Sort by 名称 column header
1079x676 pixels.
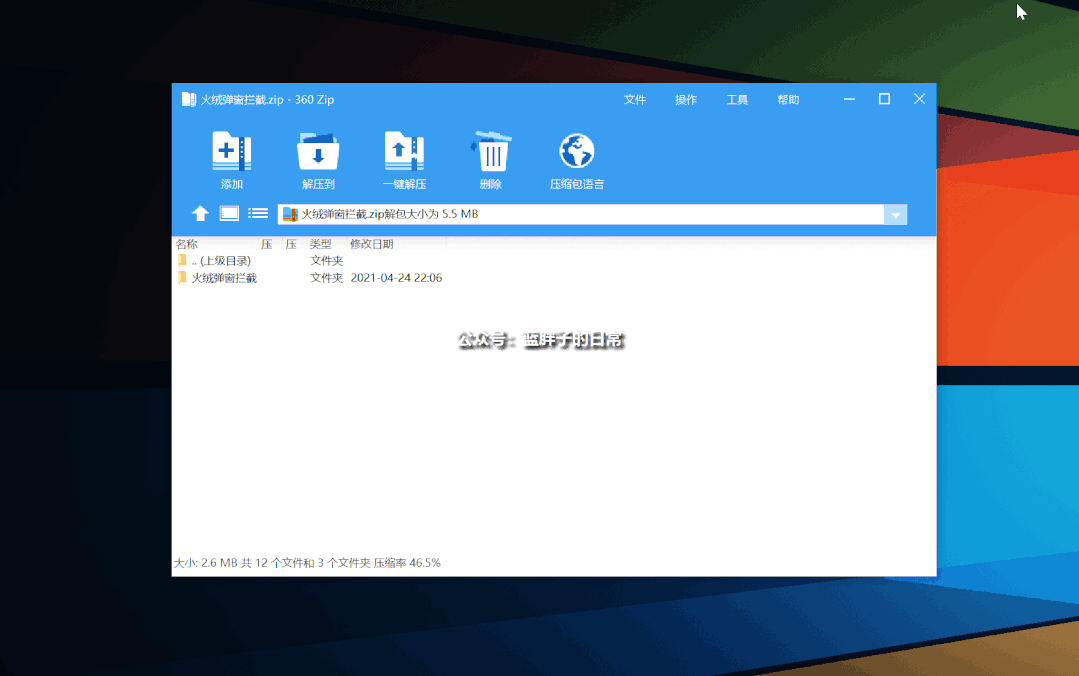tap(187, 244)
